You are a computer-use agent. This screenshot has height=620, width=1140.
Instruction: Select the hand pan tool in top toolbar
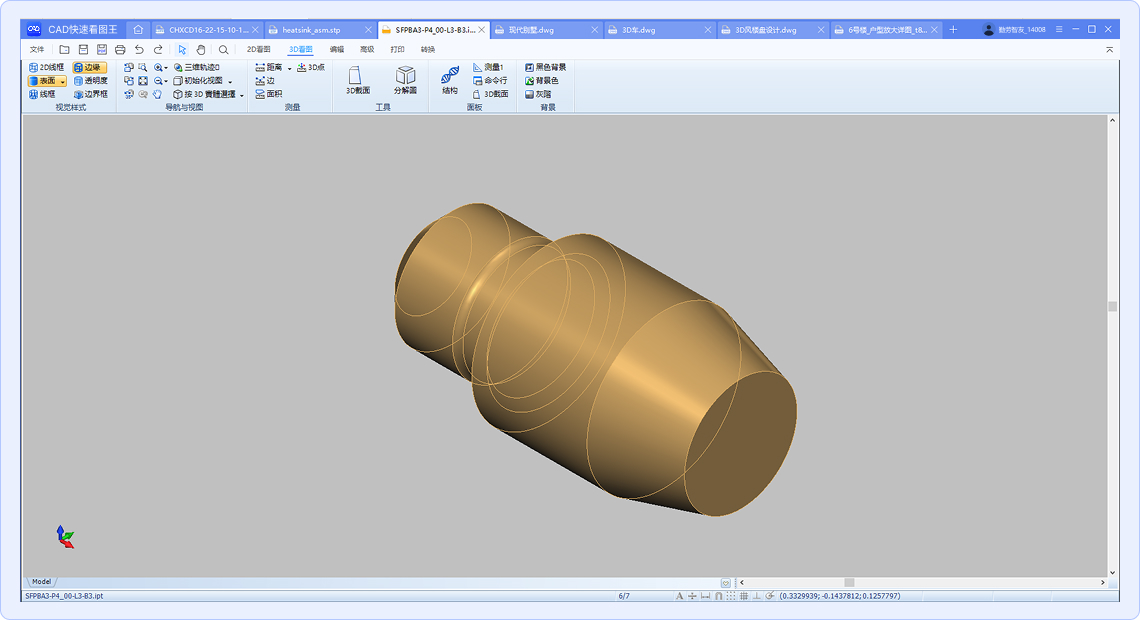[201, 49]
